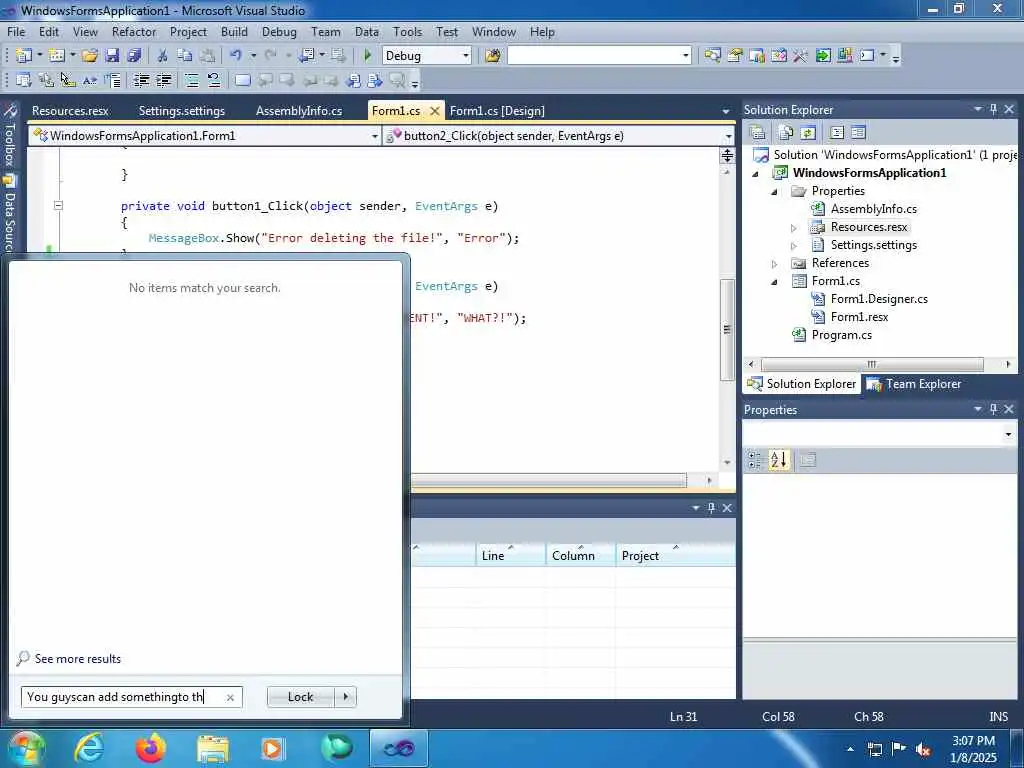This screenshot has height=768, width=1024.
Task: Open Program.cs in Solution Explorer
Action: pyautogui.click(x=841, y=335)
